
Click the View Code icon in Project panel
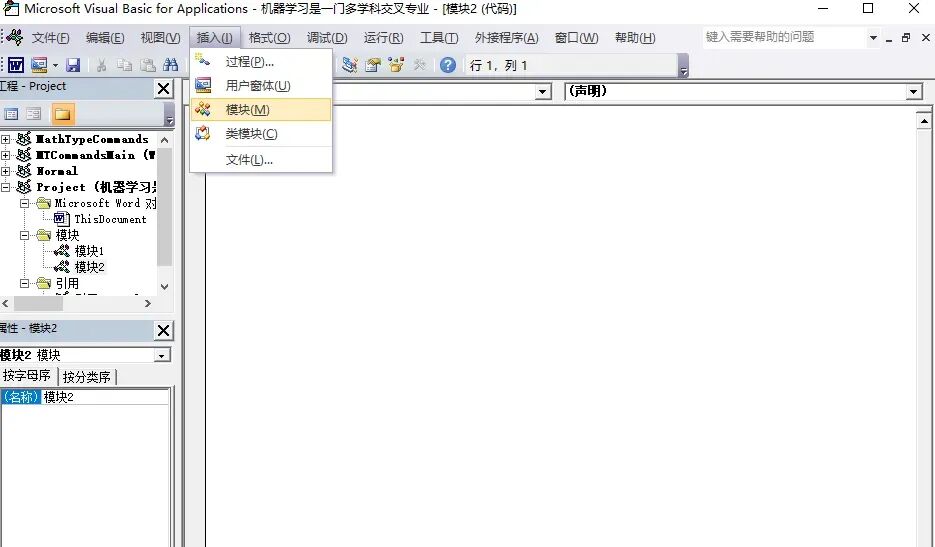click(11, 113)
